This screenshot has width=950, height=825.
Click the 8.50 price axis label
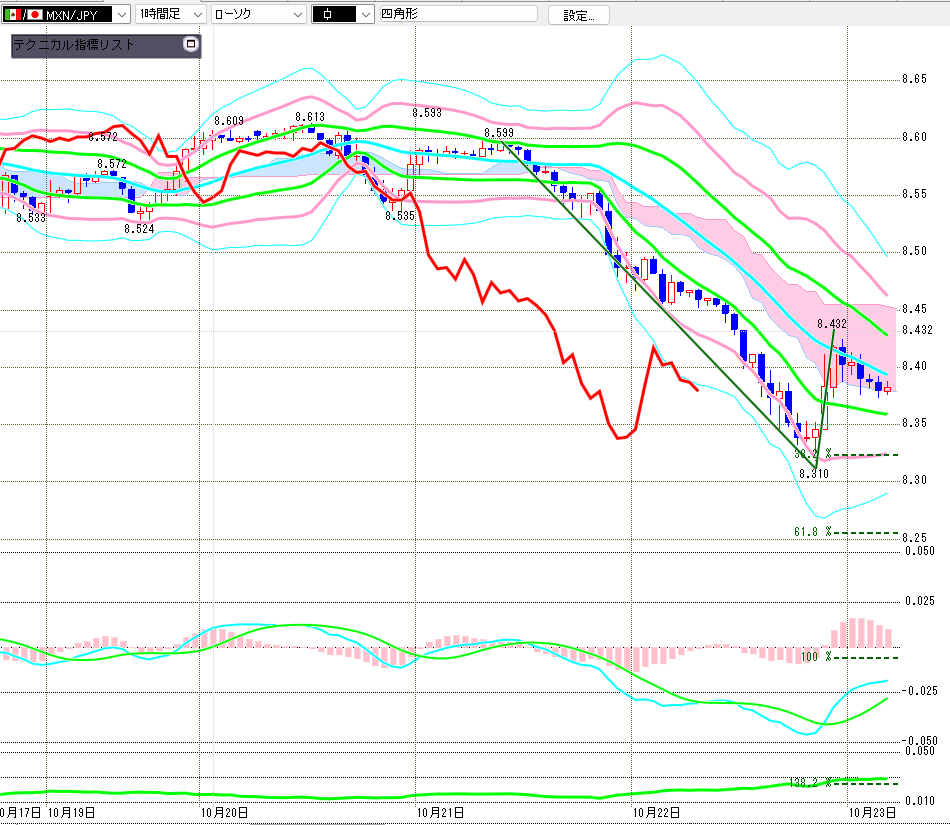914,251
